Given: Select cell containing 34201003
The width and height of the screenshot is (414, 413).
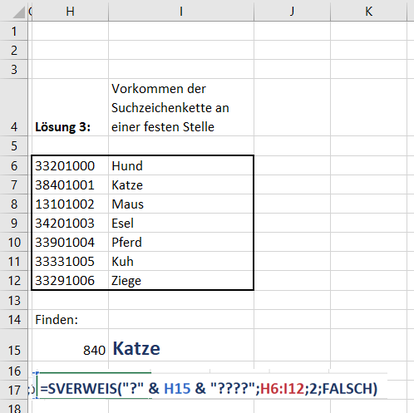Looking at the screenshot, I should click(x=70, y=223).
